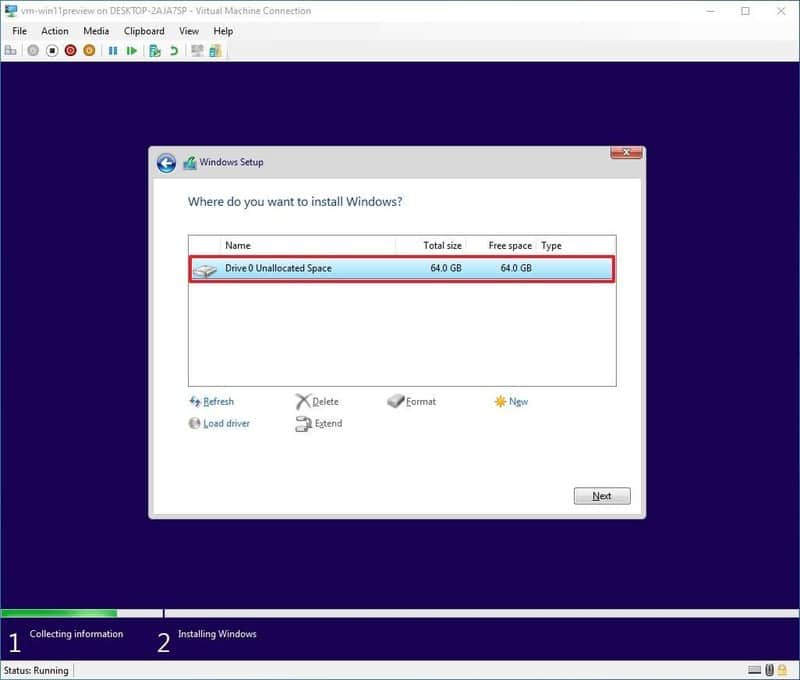
Task: Click the Windows Setup title icon
Action: pos(190,163)
